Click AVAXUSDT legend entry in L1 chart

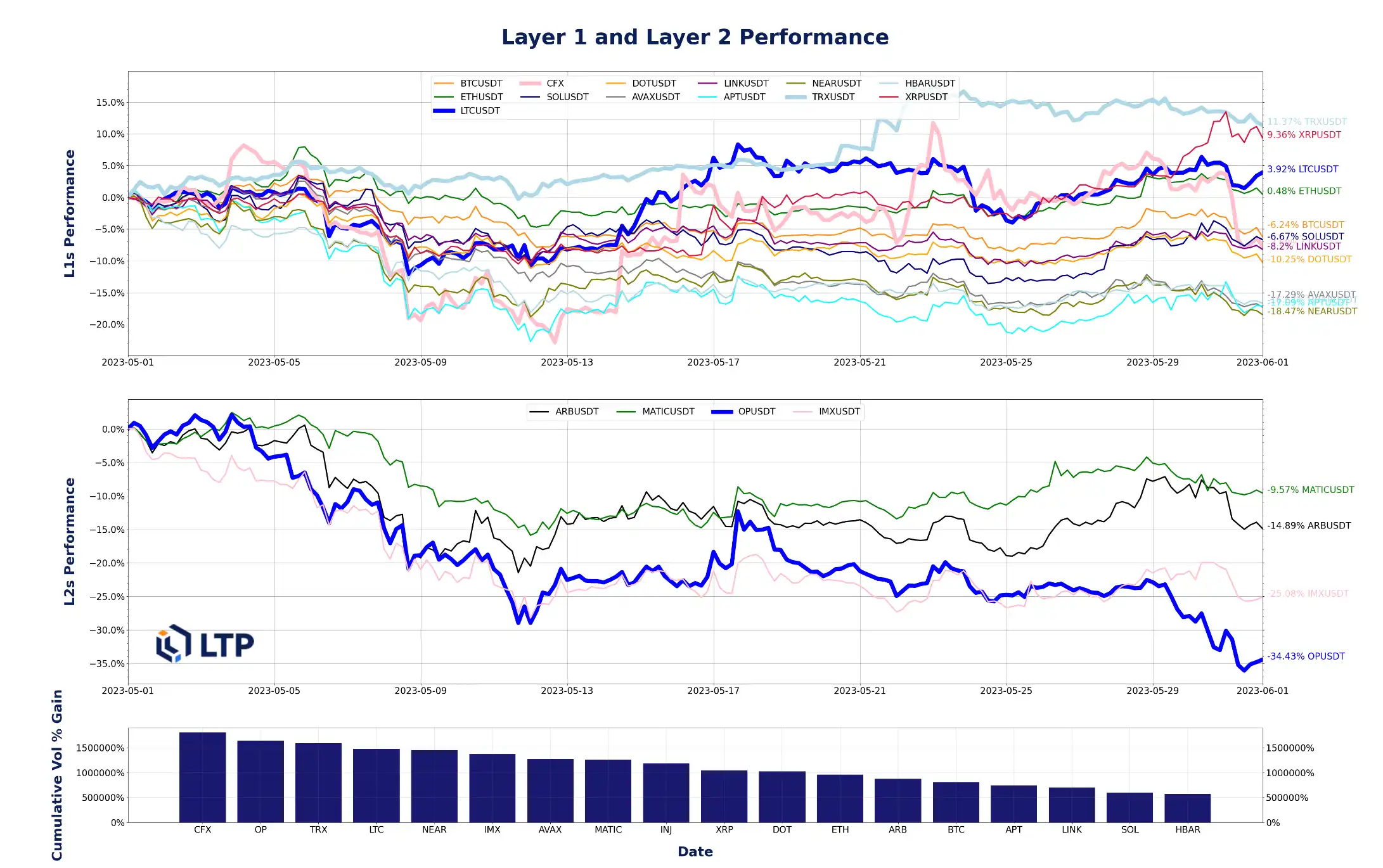pos(643,97)
